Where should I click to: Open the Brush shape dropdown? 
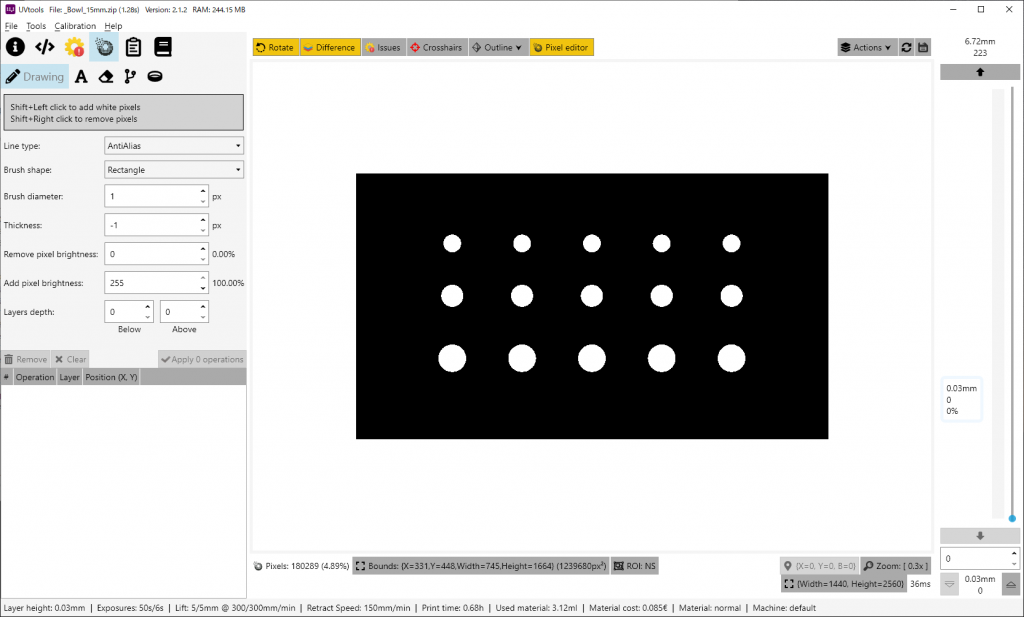pyautogui.click(x=174, y=170)
